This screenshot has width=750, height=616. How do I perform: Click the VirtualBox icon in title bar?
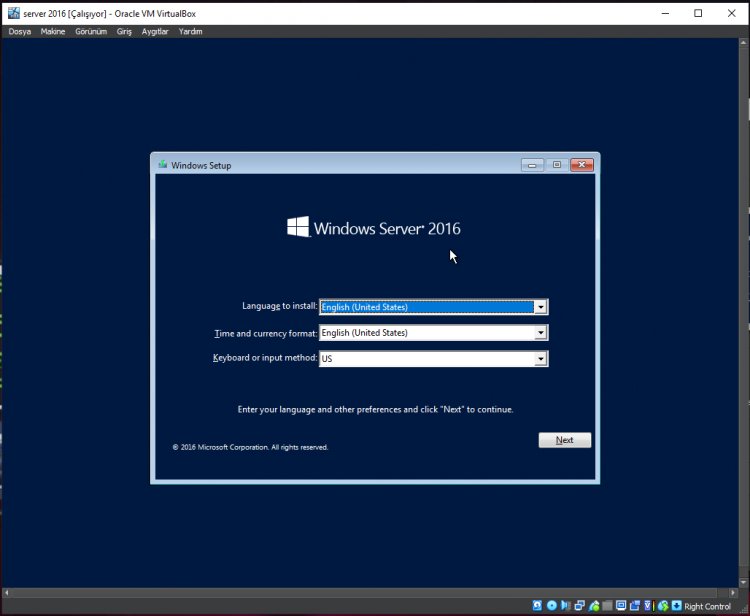point(14,13)
